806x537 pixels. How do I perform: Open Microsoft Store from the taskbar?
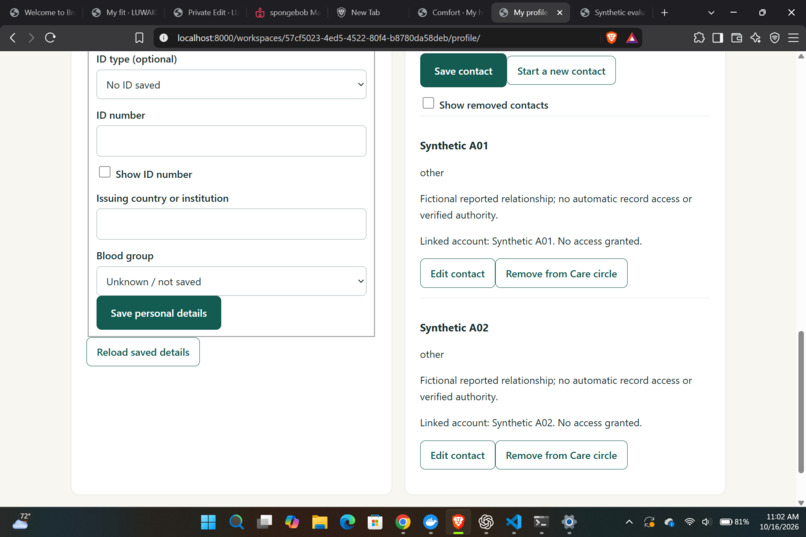pyautogui.click(x=375, y=522)
